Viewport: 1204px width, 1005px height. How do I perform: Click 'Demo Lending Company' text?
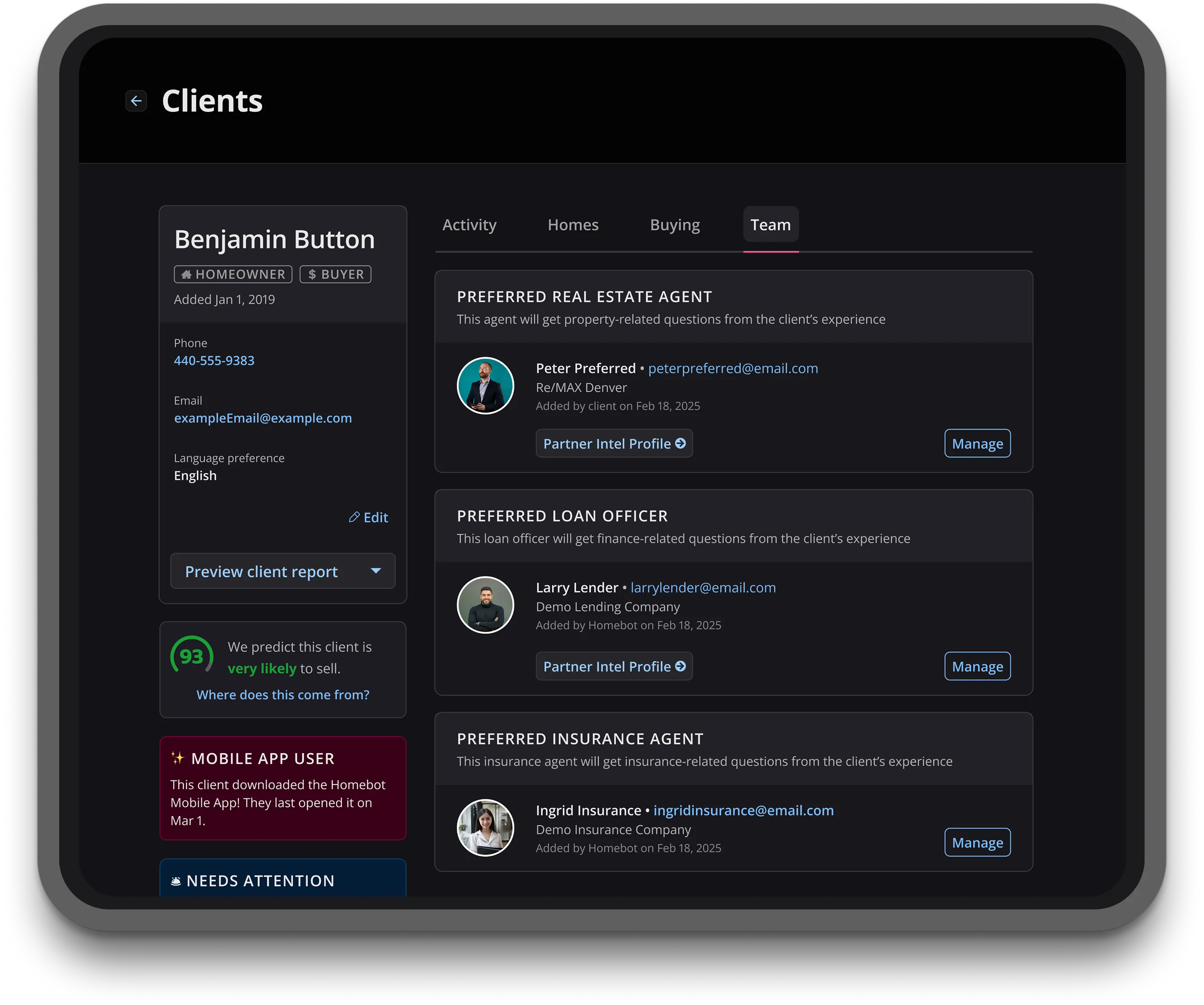click(x=608, y=606)
